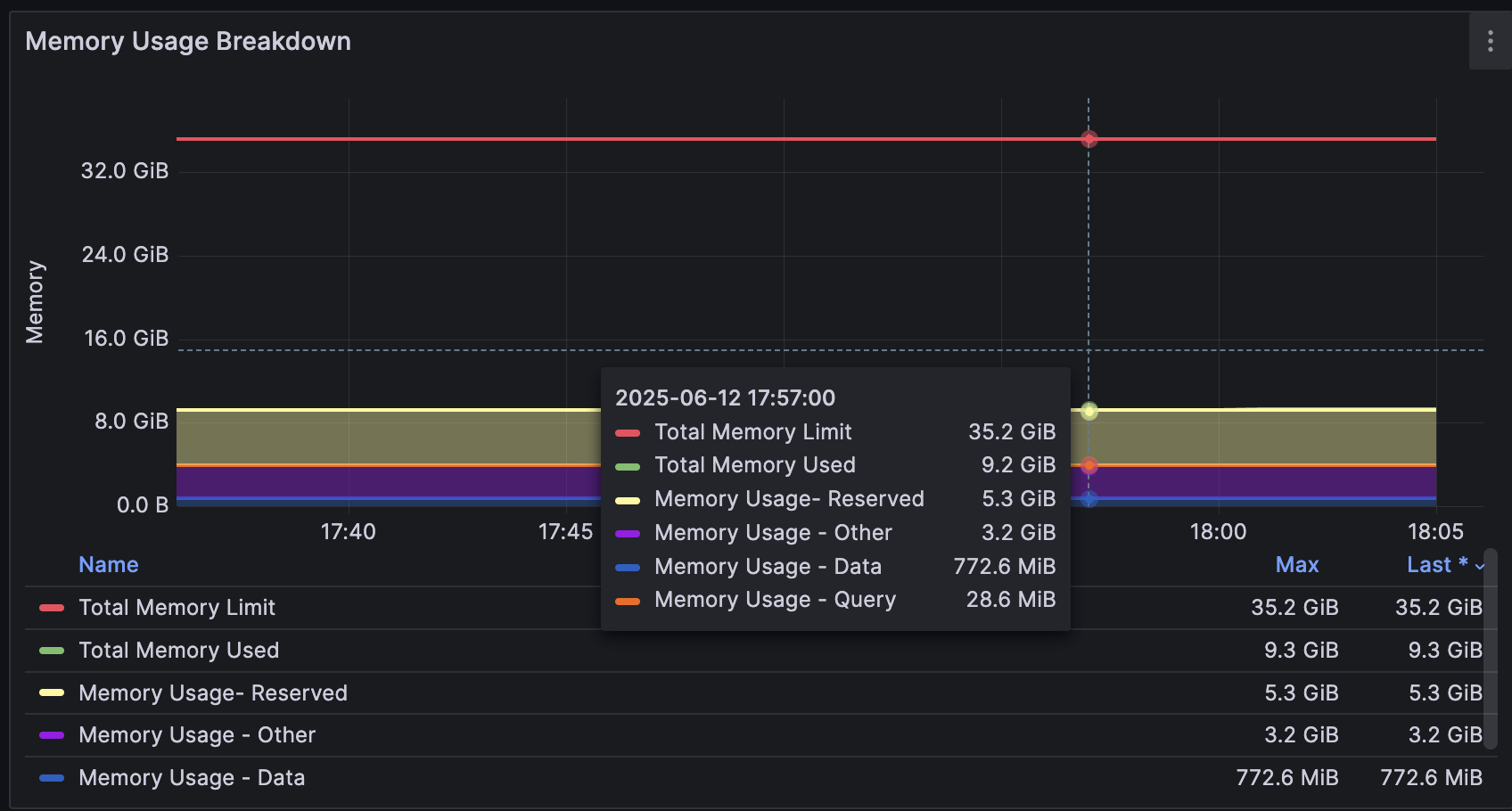Toggle Memory Usage - Other series in the legend
This screenshot has width=1512, height=811.
click(197, 735)
